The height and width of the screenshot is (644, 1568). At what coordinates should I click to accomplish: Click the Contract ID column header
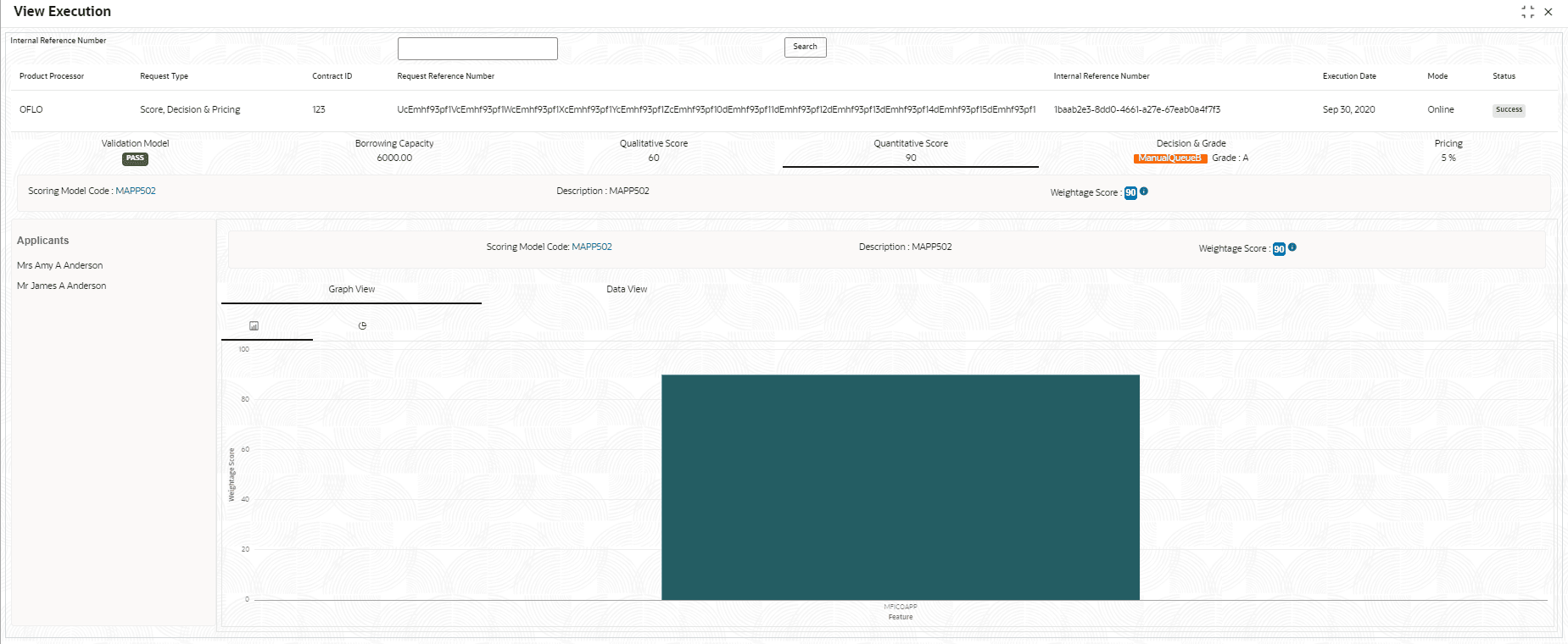tap(332, 76)
